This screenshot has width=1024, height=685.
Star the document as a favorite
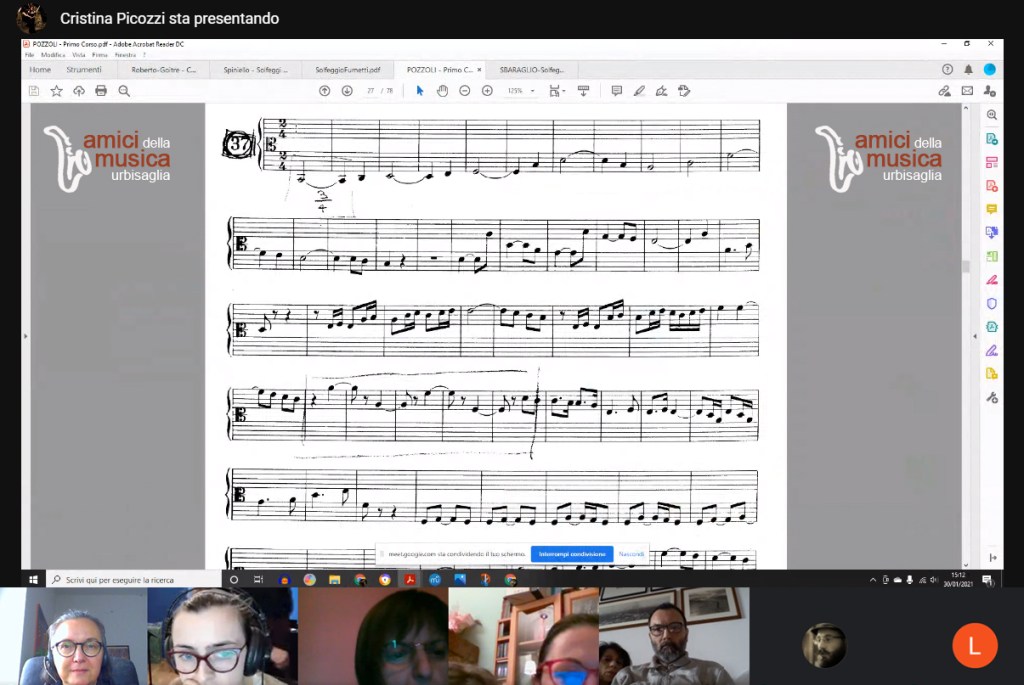click(56, 91)
